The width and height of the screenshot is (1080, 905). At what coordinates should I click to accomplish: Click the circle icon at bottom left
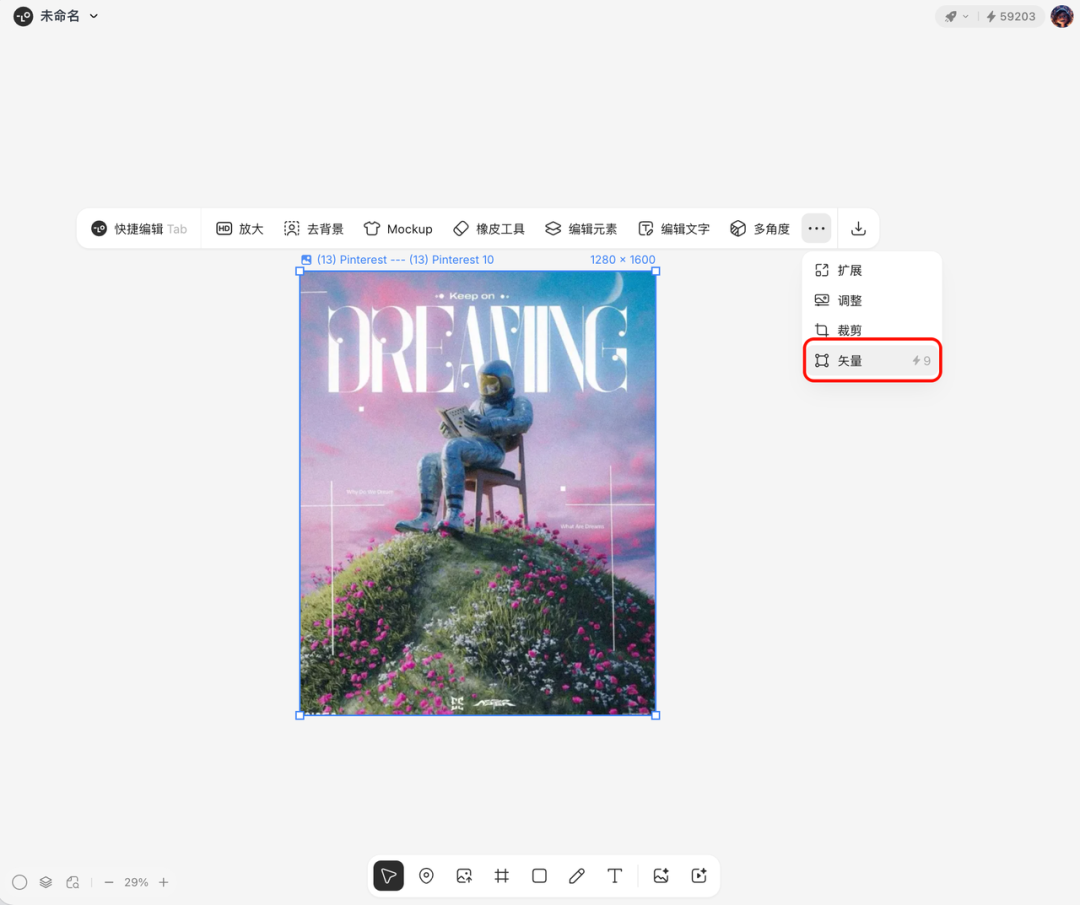coord(20,882)
